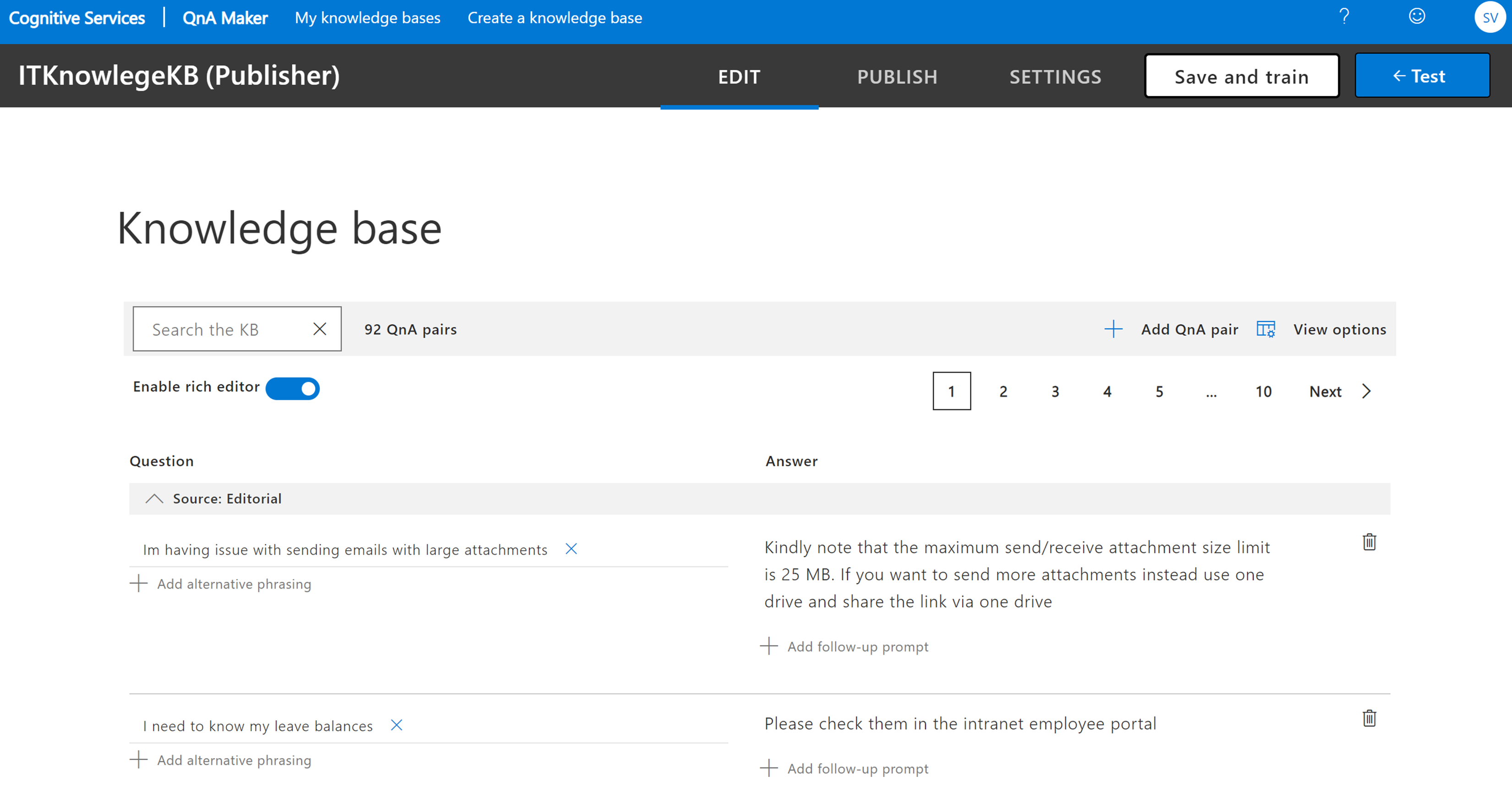The width and height of the screenshot is (1512, 804).
Task: Click plus icon next to Add QnA pair
Action: pos(1113,329)
